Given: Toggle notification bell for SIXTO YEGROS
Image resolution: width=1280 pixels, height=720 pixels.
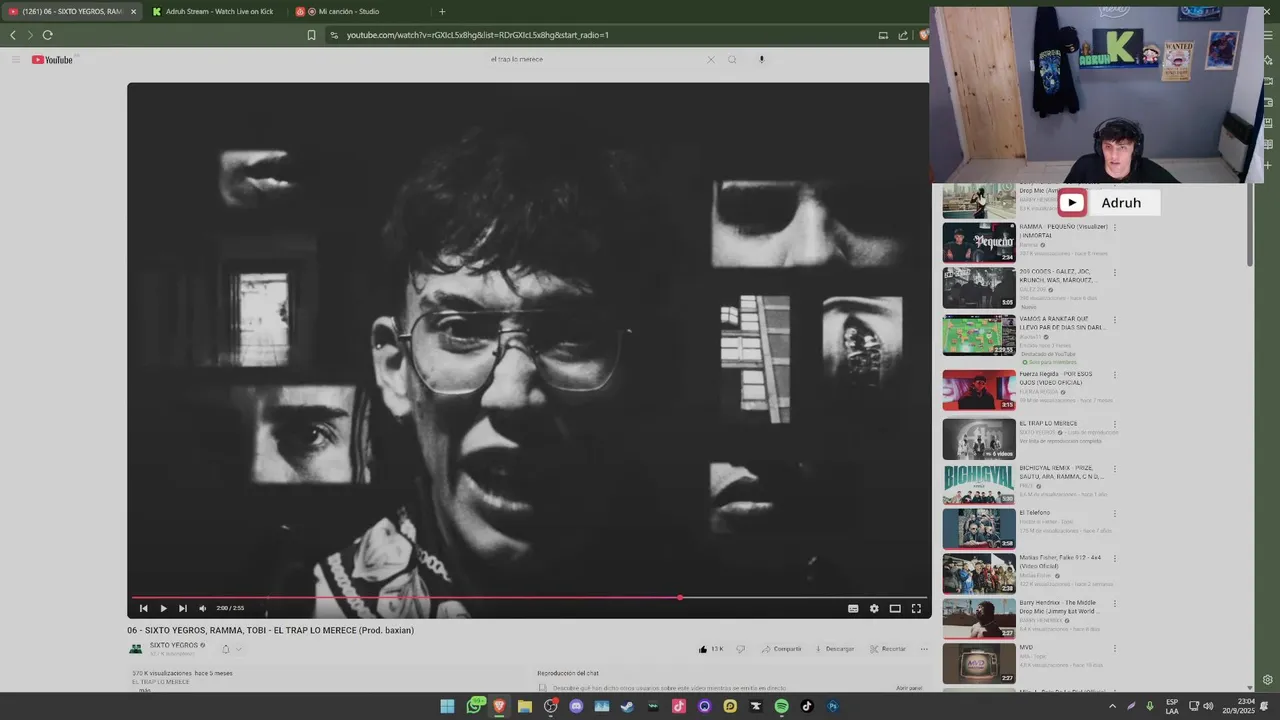Looking at the screenshot, I should [x=226, y=649].
